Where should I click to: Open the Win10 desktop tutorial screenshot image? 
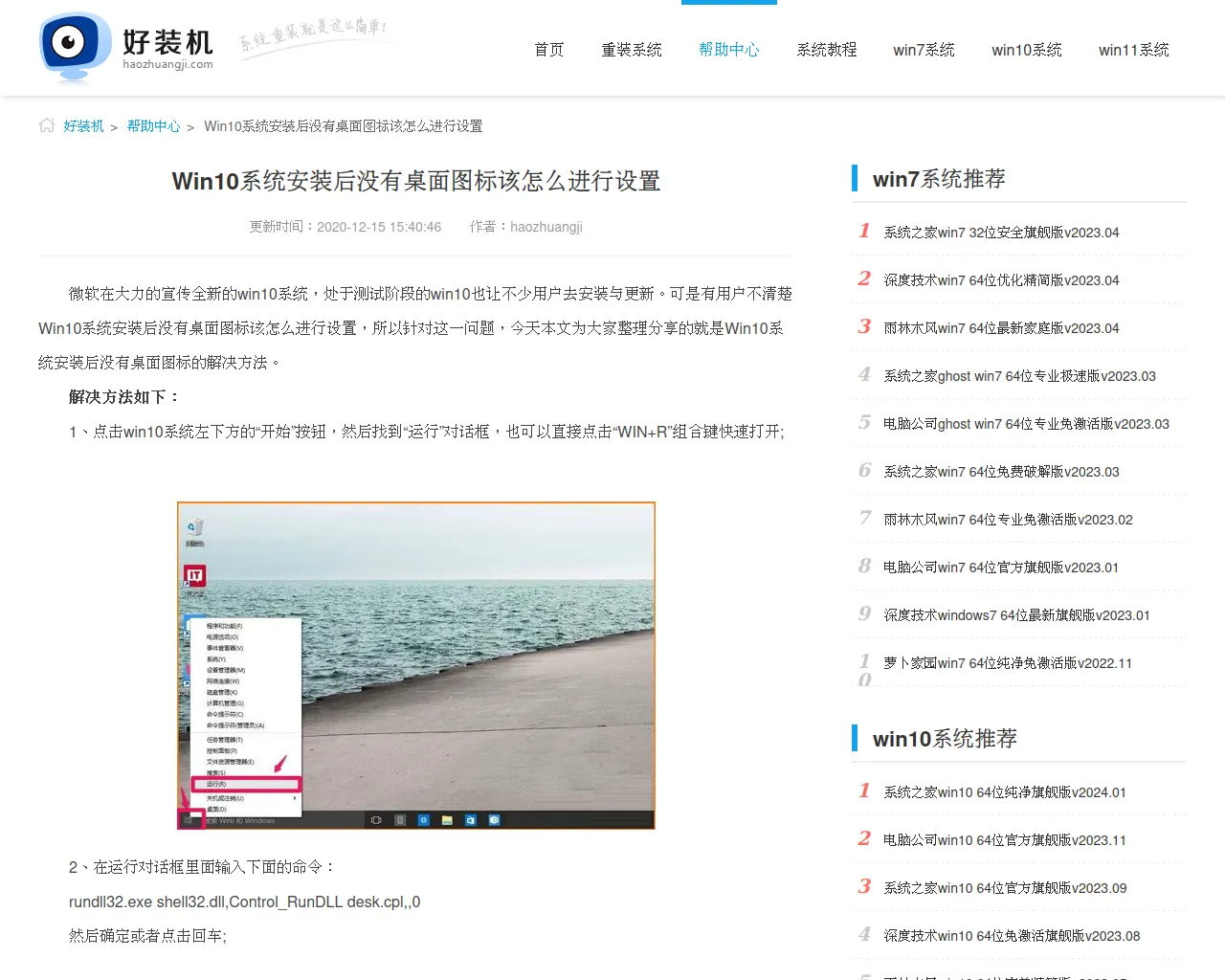point(415,665)
